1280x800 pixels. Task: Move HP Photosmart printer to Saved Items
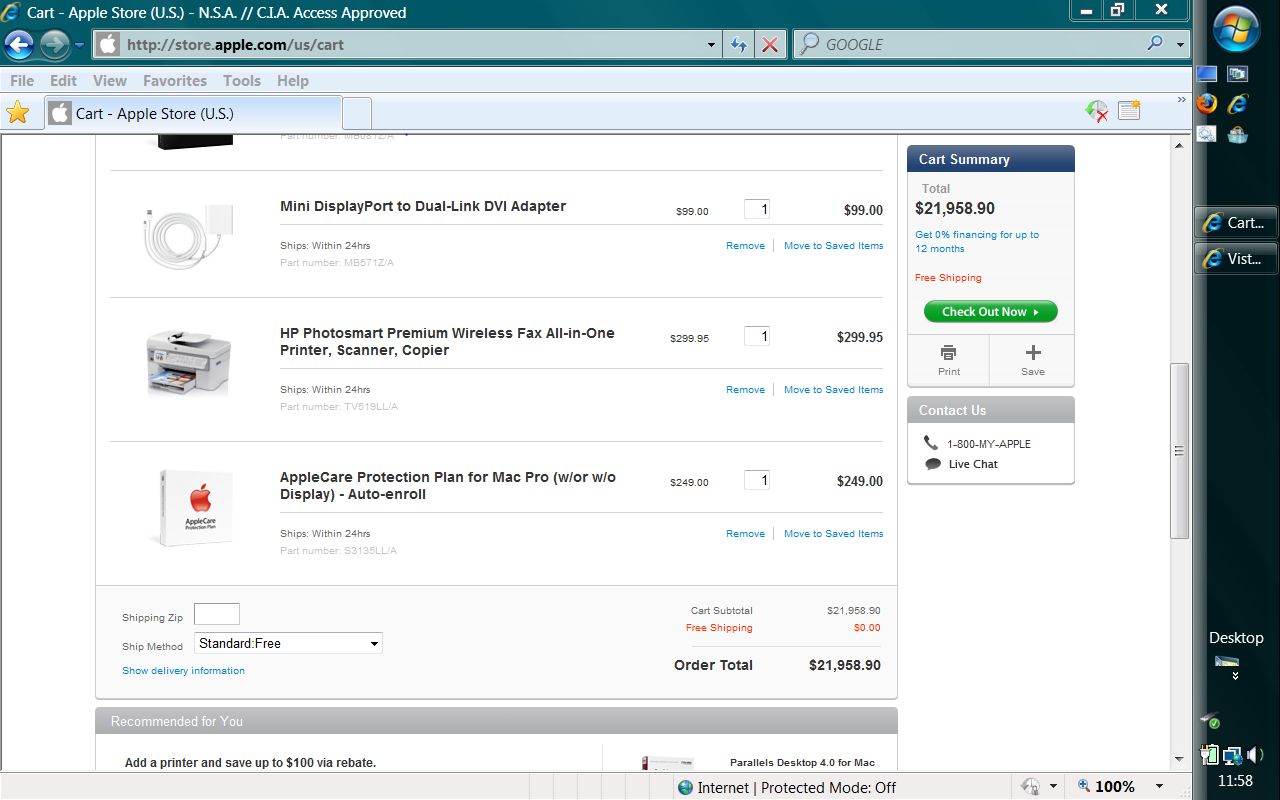(x=833, y=389)
